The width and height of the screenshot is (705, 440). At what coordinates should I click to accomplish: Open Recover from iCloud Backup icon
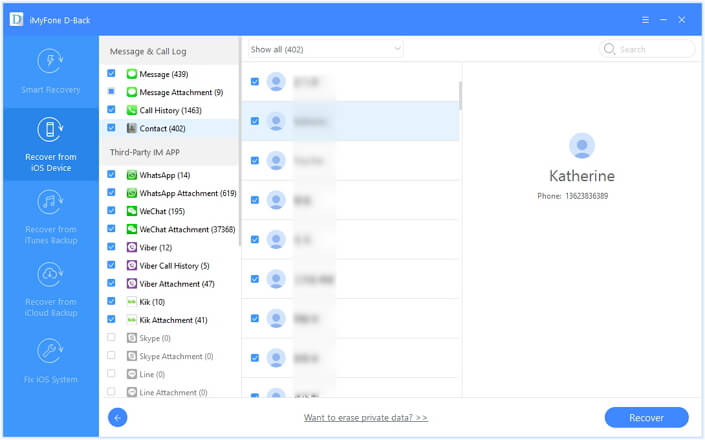(x=50, y=275)
